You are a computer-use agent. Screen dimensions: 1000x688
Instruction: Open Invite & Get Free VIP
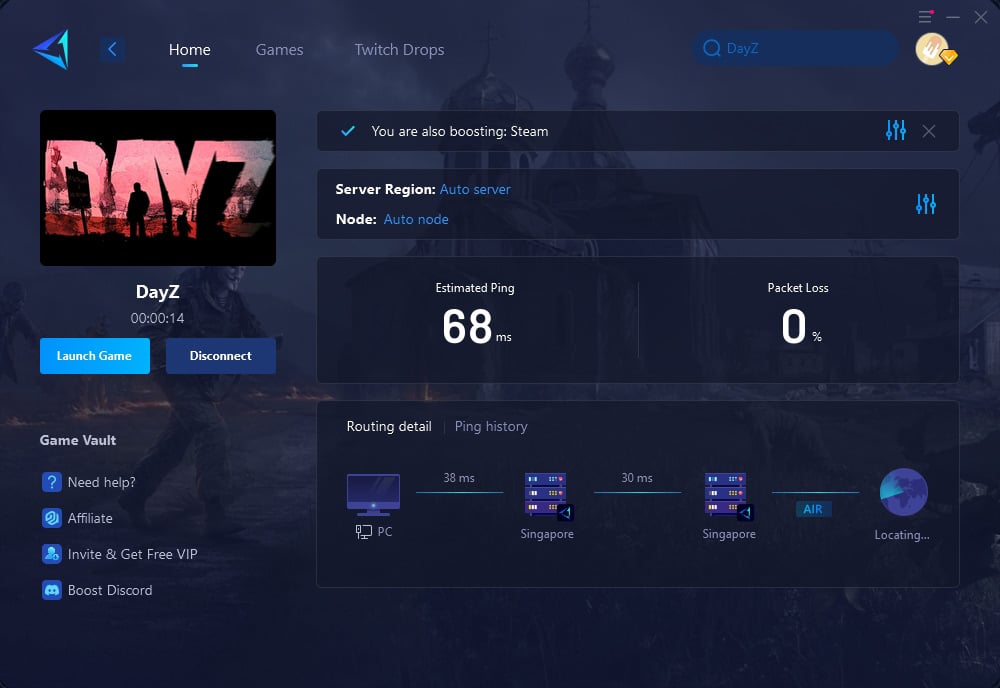(133, 554)
